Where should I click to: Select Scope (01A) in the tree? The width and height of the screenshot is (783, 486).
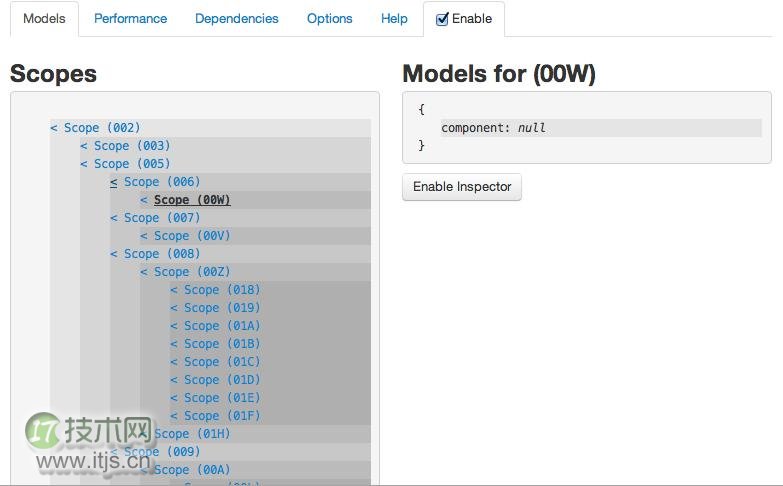click(222, 326)
